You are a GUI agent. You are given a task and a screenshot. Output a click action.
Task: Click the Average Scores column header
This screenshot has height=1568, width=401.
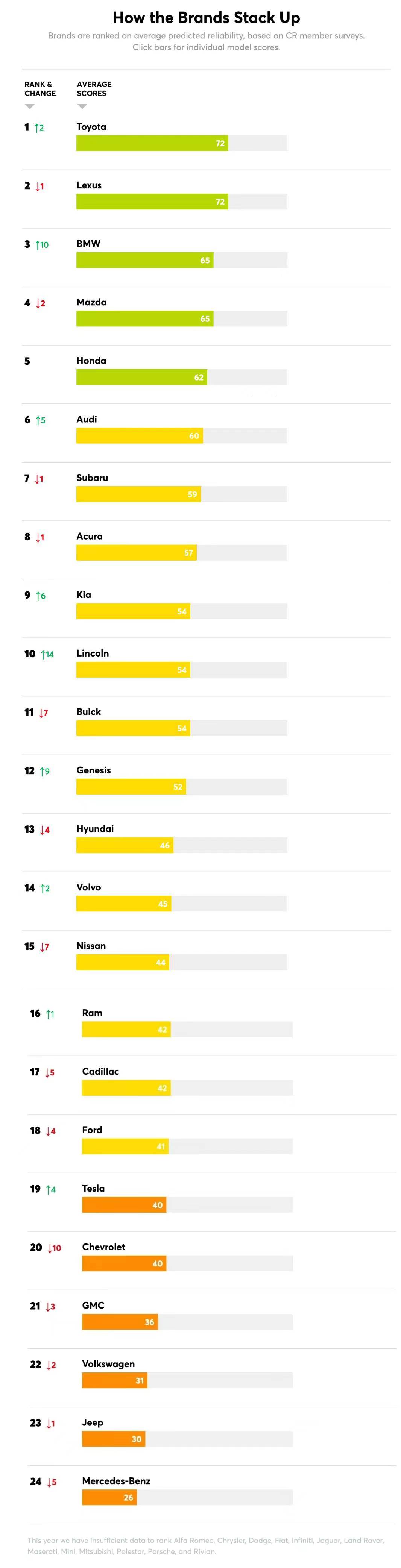[94, 89]
